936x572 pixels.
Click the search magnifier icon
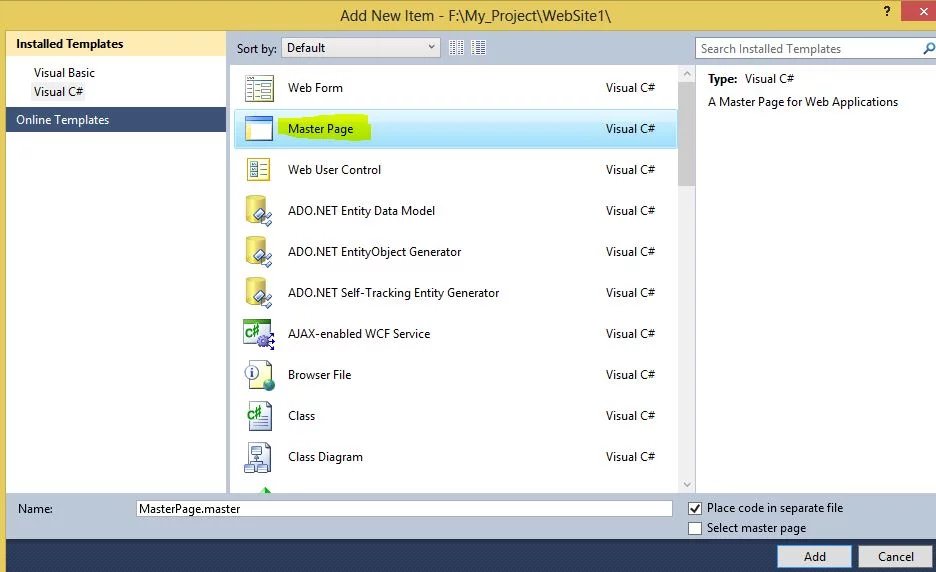[928, 48]
